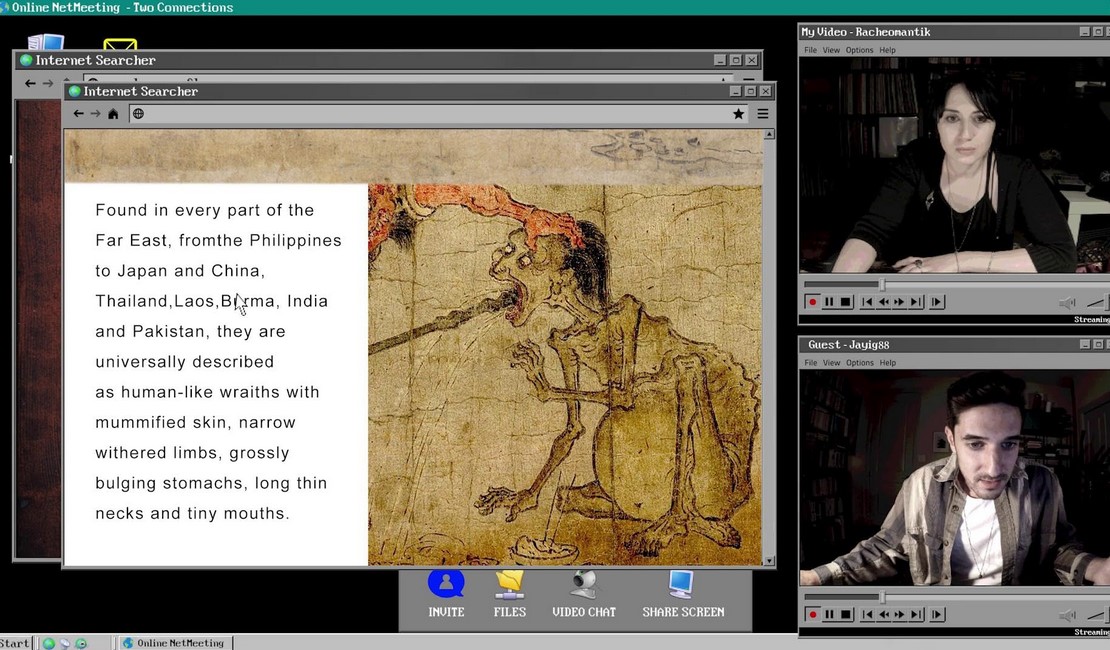Mute speaker in Guest Jayig88 player
This screenshot has width=1110, height=650.
point(1067,615)
